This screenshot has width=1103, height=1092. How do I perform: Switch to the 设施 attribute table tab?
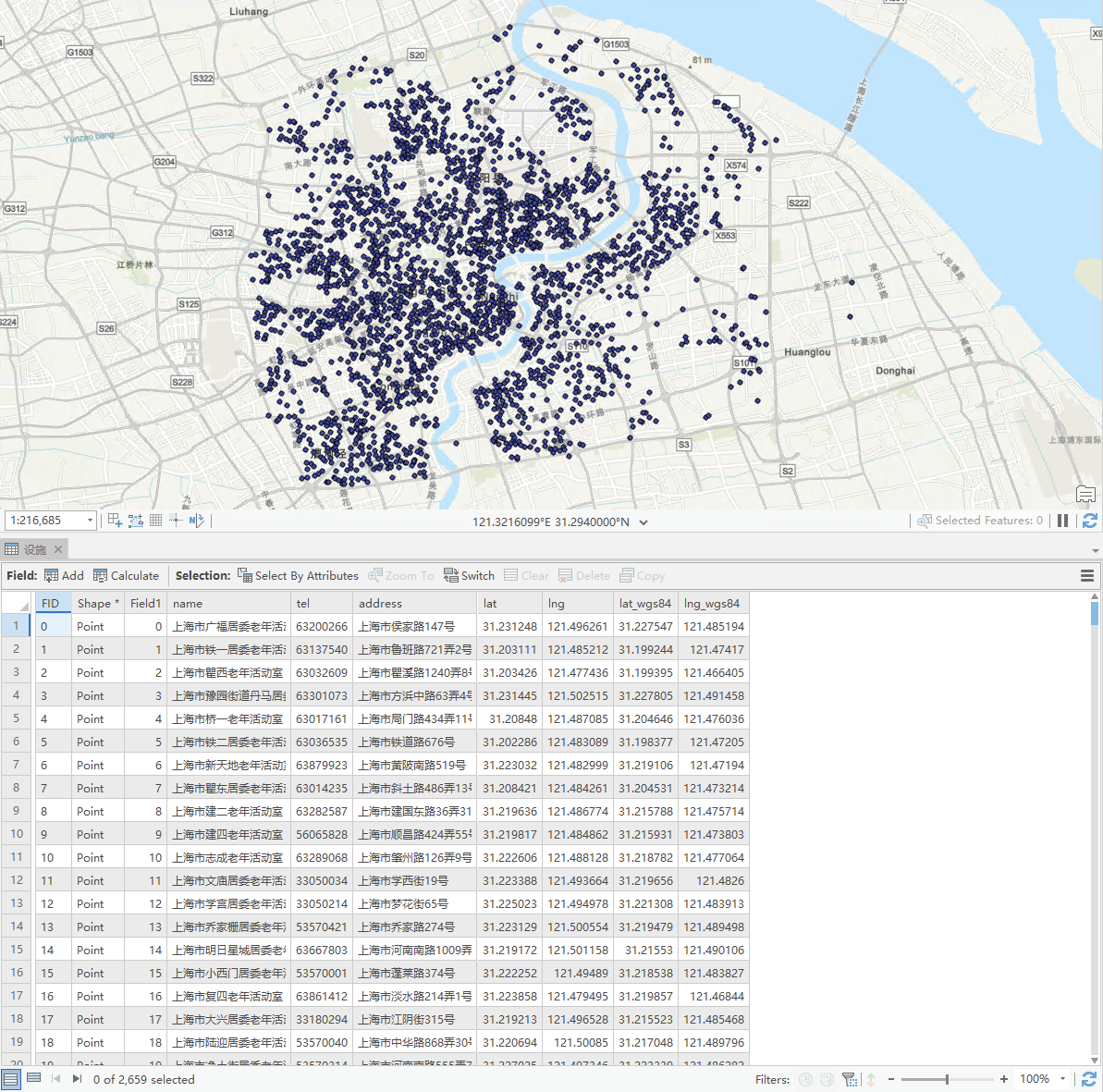coord(35,549)
